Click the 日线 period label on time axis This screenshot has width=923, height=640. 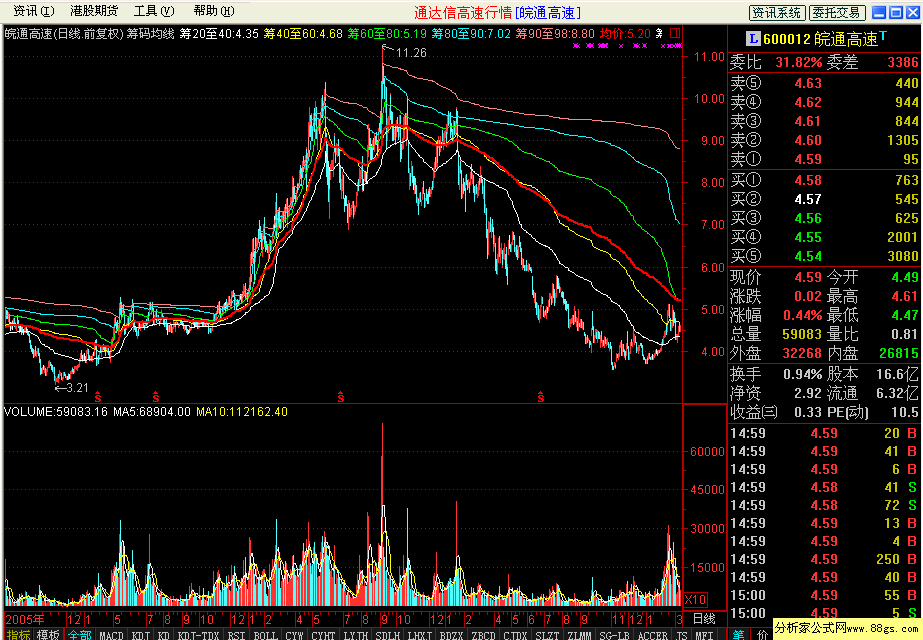pos(704,618)
